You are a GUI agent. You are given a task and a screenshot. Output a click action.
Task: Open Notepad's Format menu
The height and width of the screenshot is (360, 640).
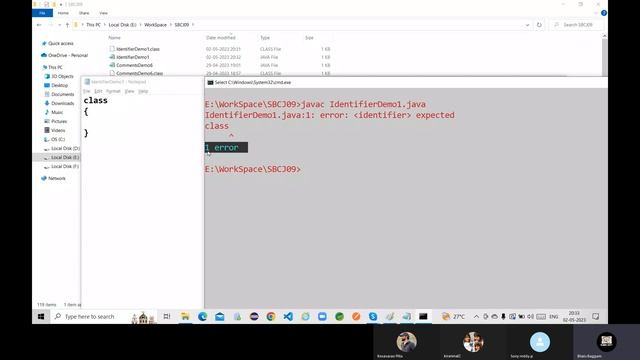(113, 91)
